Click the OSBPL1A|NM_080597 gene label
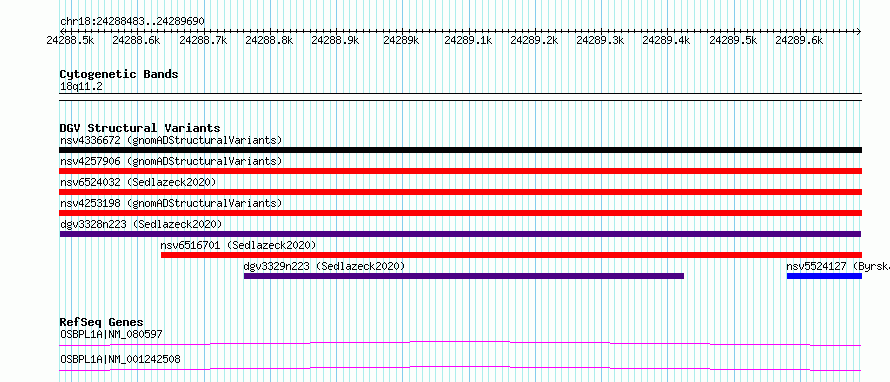The width and height of the screenshot is (890, 382). (x=111, y=334)
